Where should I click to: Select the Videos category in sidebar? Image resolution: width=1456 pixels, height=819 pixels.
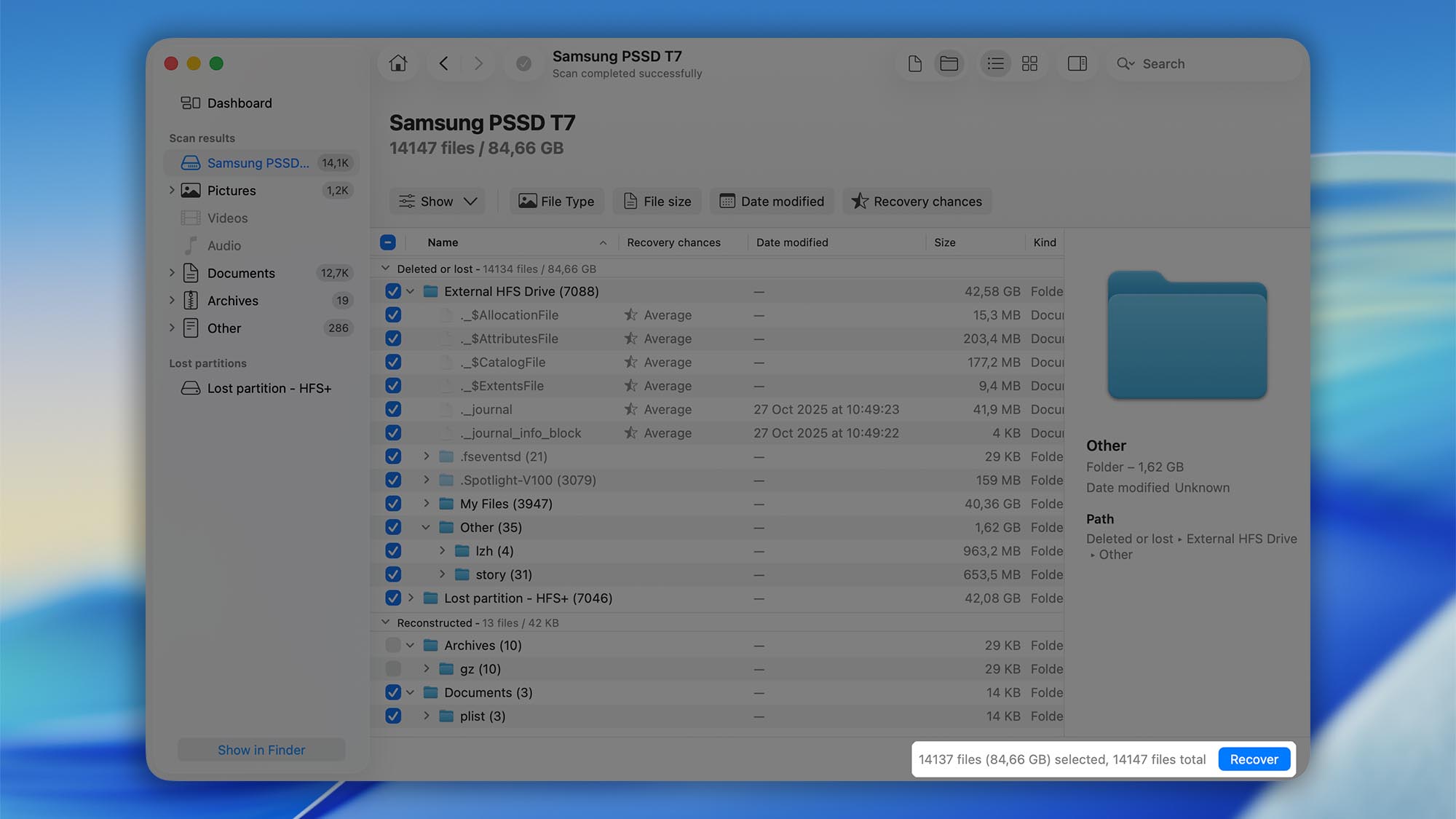pos(227,218)
